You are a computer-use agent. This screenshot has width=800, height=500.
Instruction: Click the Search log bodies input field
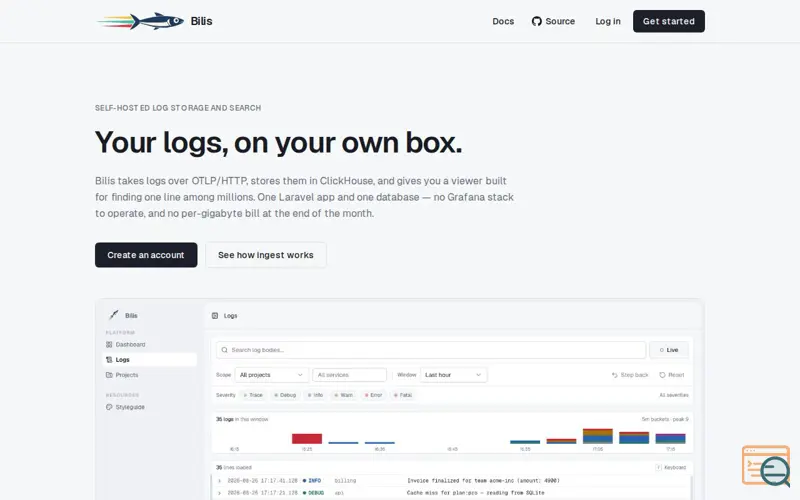point(431,350)
